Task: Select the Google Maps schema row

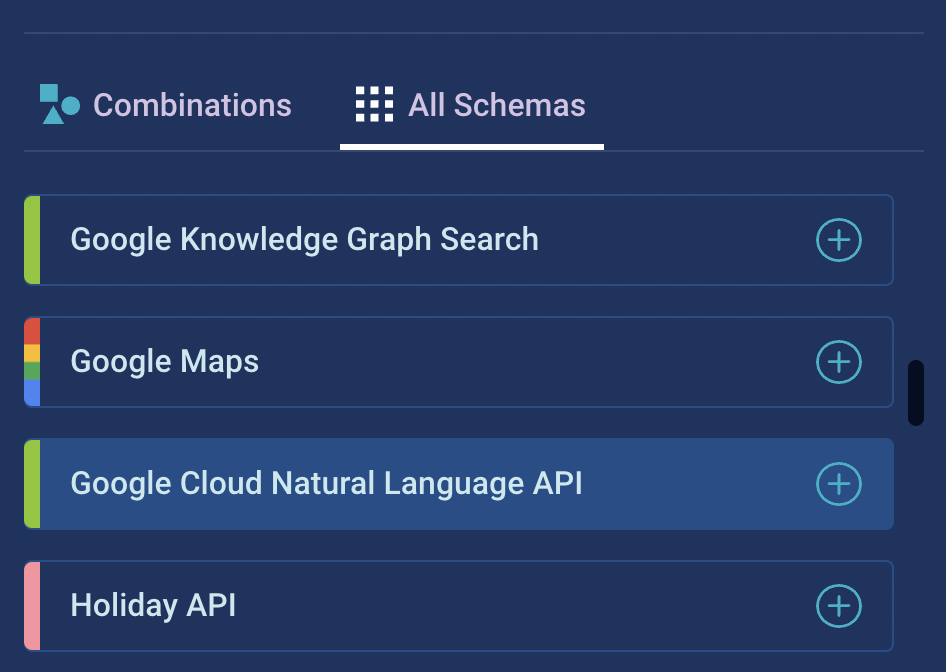Action: pos(459,362)
